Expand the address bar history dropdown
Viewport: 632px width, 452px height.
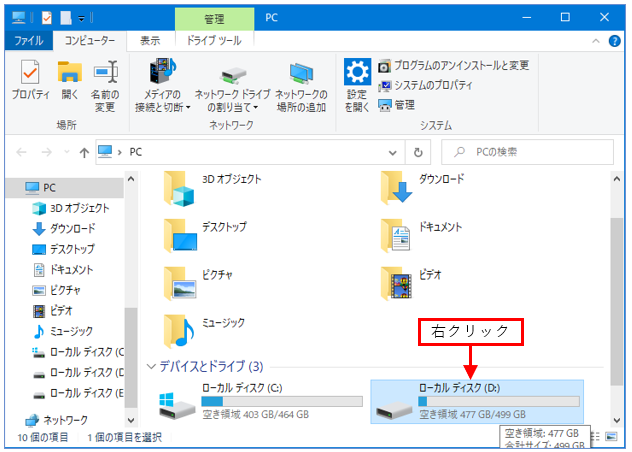393,152
